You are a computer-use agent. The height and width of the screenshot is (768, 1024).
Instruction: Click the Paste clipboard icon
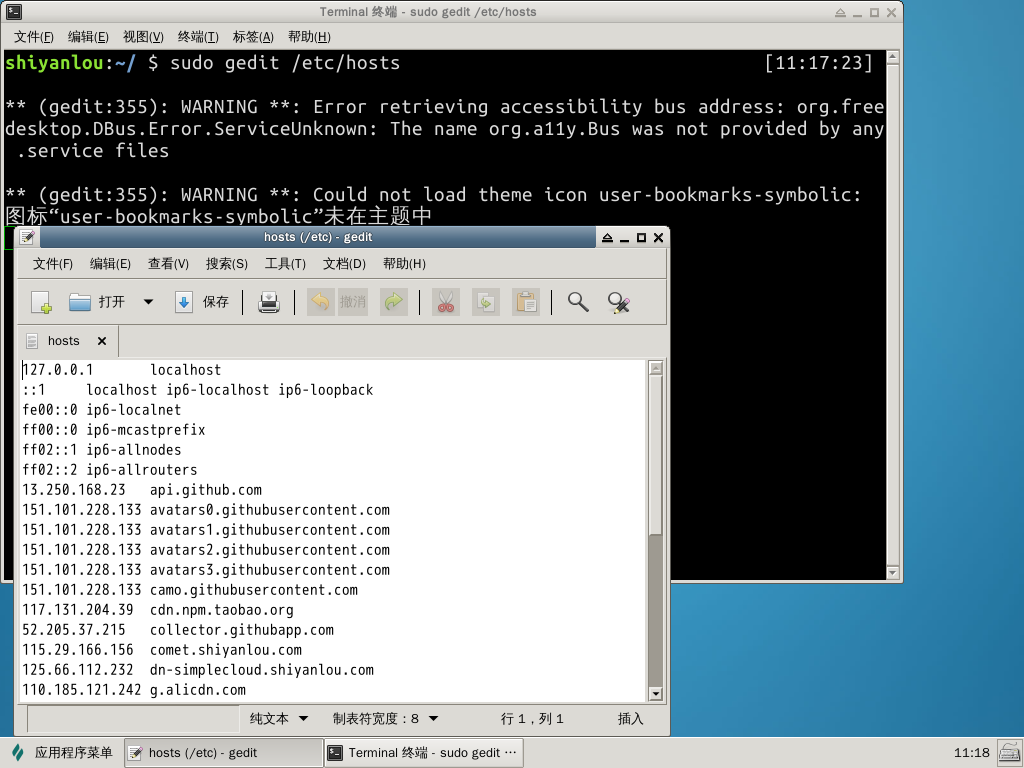click(x=526, y=302)
